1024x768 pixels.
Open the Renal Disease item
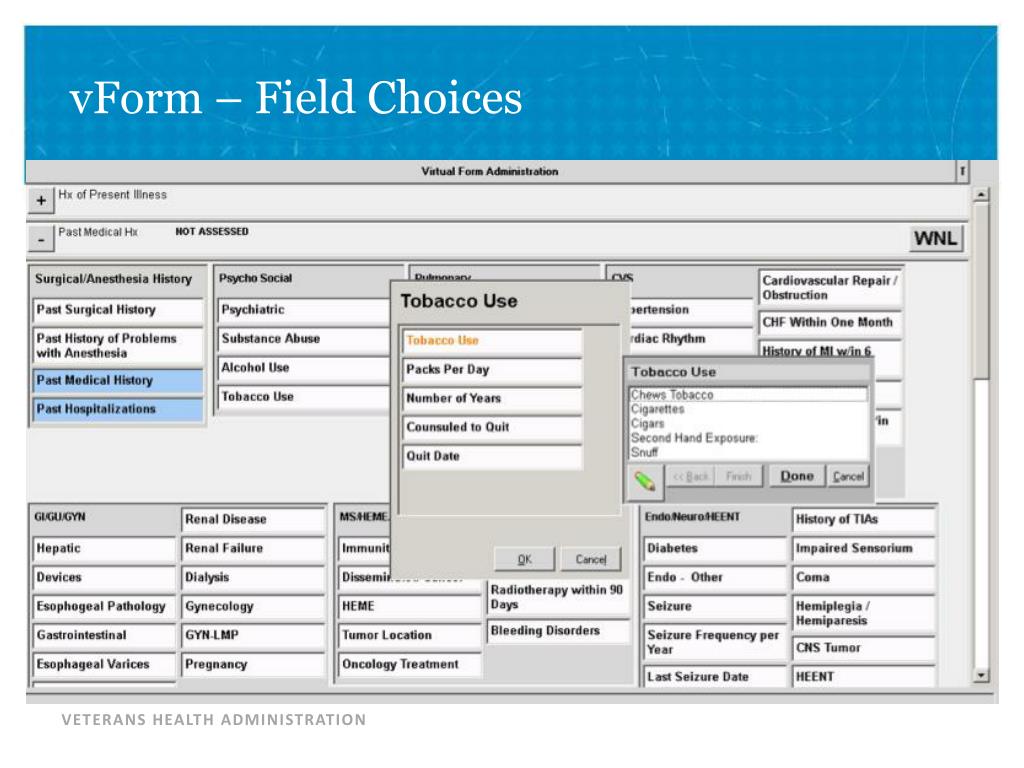pos(253,520)
